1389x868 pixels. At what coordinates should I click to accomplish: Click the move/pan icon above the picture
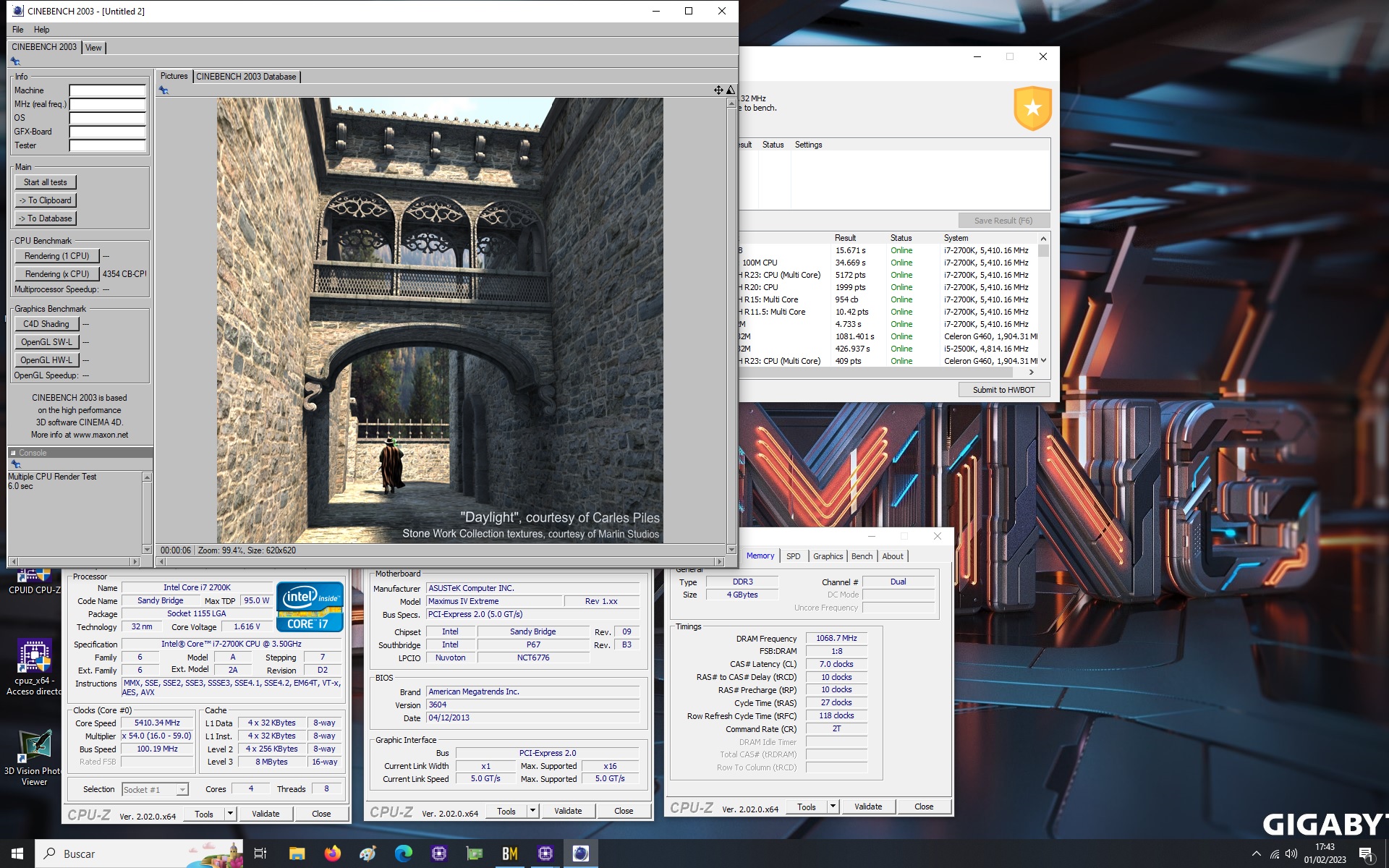(x=718, y=90)
